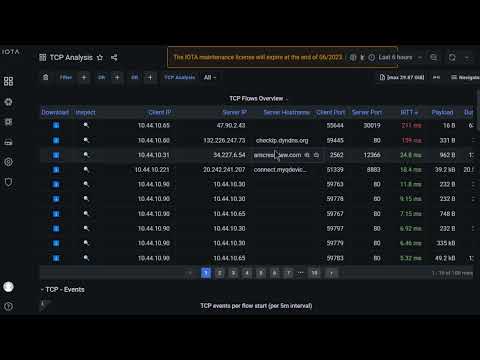Inspect the flow with client port 59797
480x360 pixels.
click(x=86, y=228)
